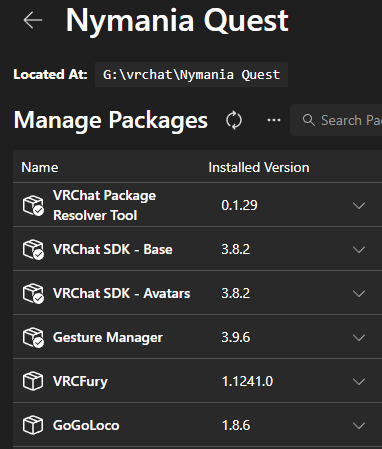Click the GoGoLoco package box icon
The height and width of the screenshot is (449, 382).
point(33,425)
